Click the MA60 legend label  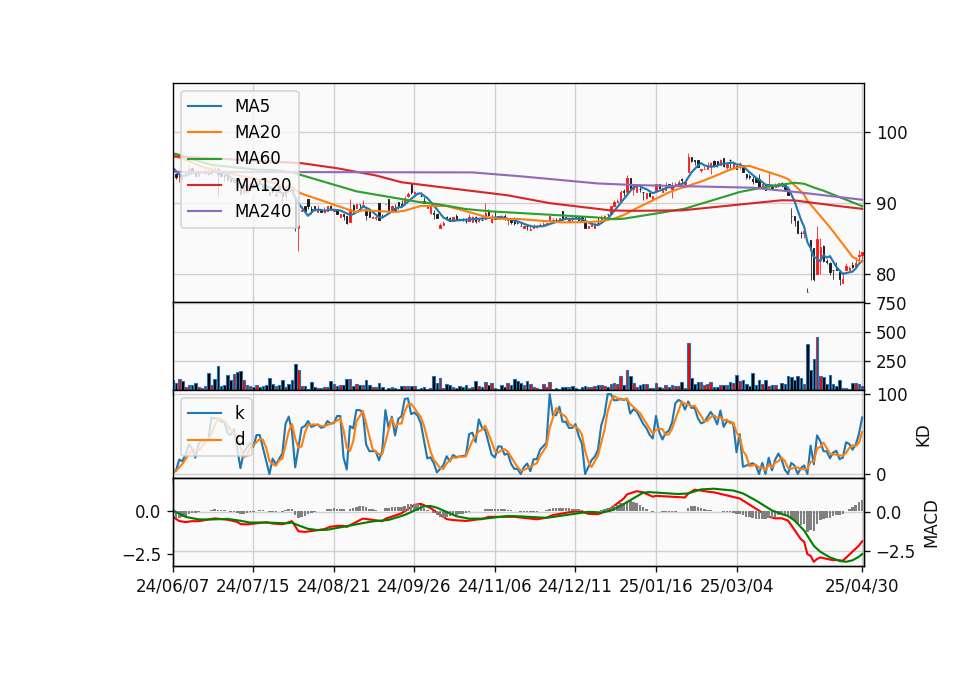[257, 158]
